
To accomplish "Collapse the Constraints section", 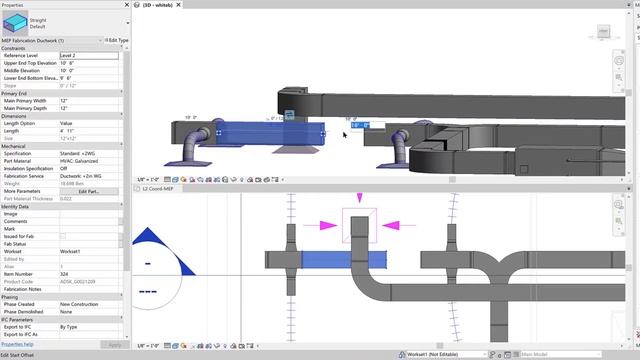I will click(121, 48).
